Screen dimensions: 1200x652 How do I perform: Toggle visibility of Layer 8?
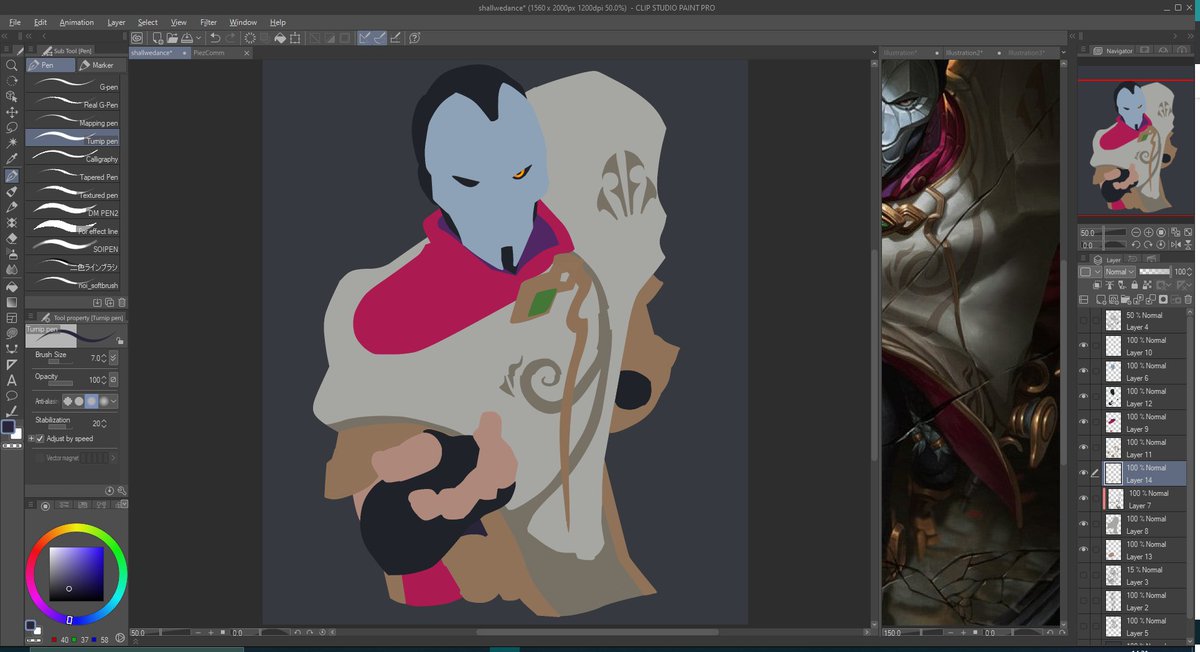(x=1084, y=524)
